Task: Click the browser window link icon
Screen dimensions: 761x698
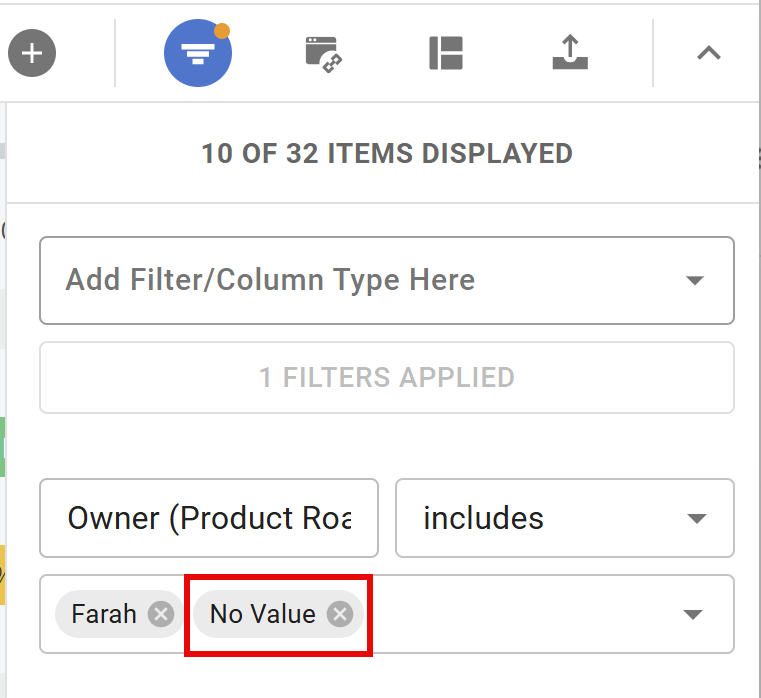Action: click(x=324, y=53)
